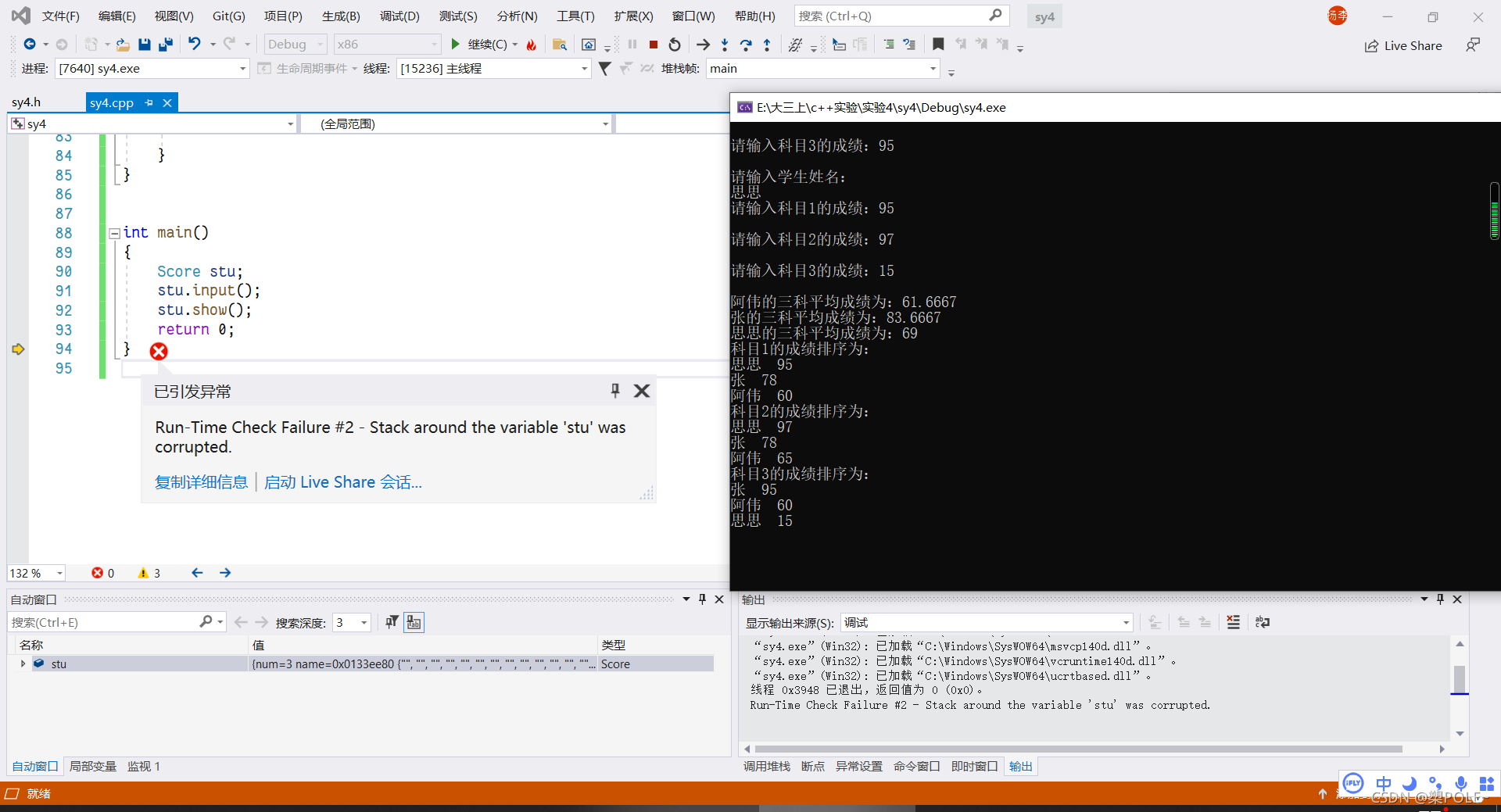Click the Save All icon
The width and height of the screenshot is (1501, 812).
pos(166,45)
